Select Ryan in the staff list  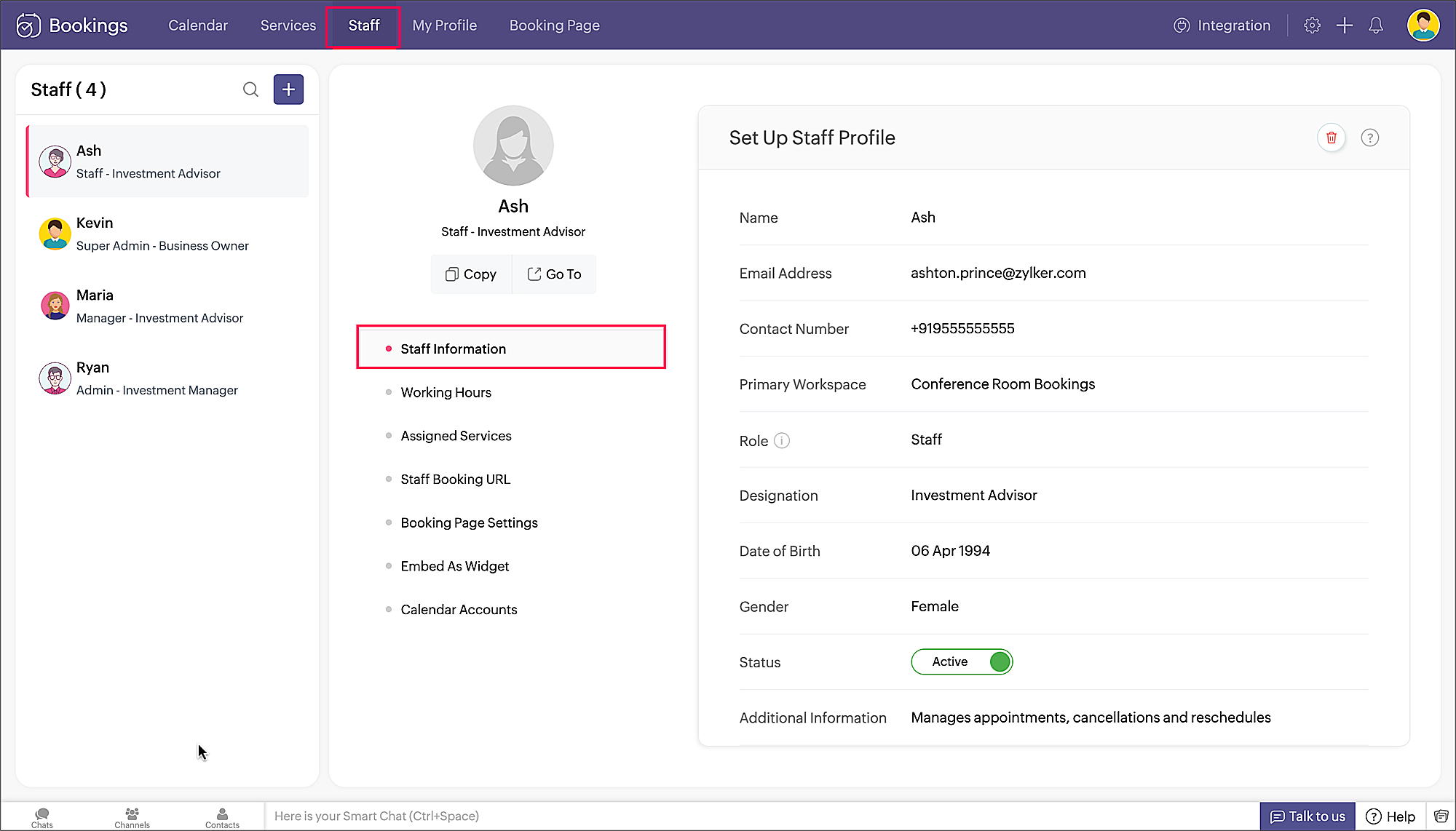click(167, 378)
